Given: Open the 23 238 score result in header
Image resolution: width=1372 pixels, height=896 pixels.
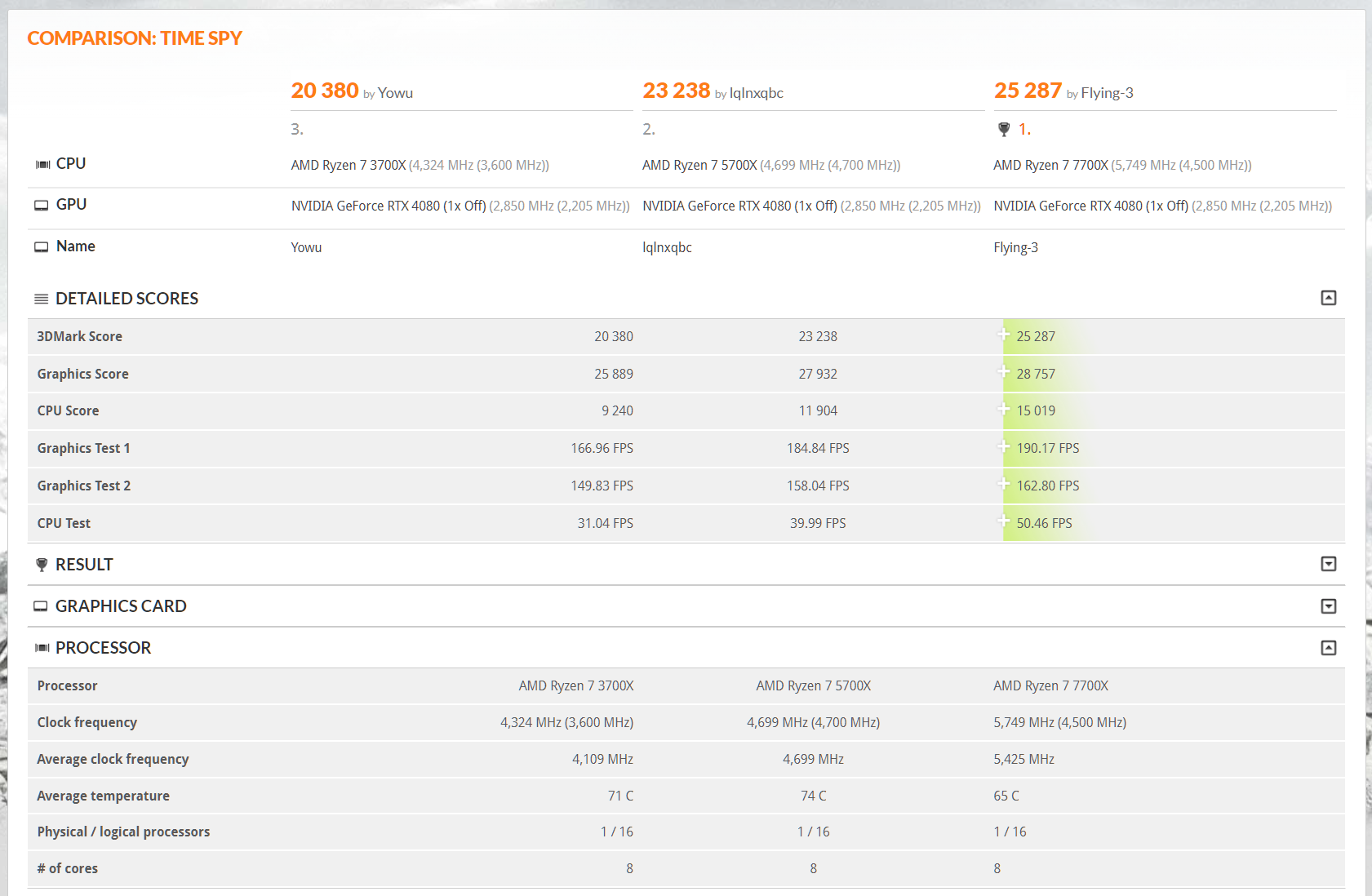Looking at the screenshot, I should pos(677,91).
